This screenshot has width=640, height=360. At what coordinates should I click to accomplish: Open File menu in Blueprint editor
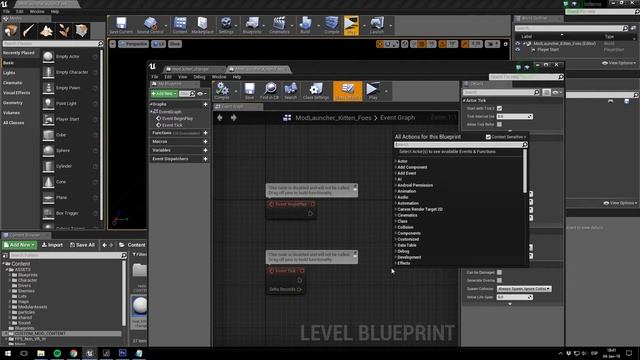point(155,77)
